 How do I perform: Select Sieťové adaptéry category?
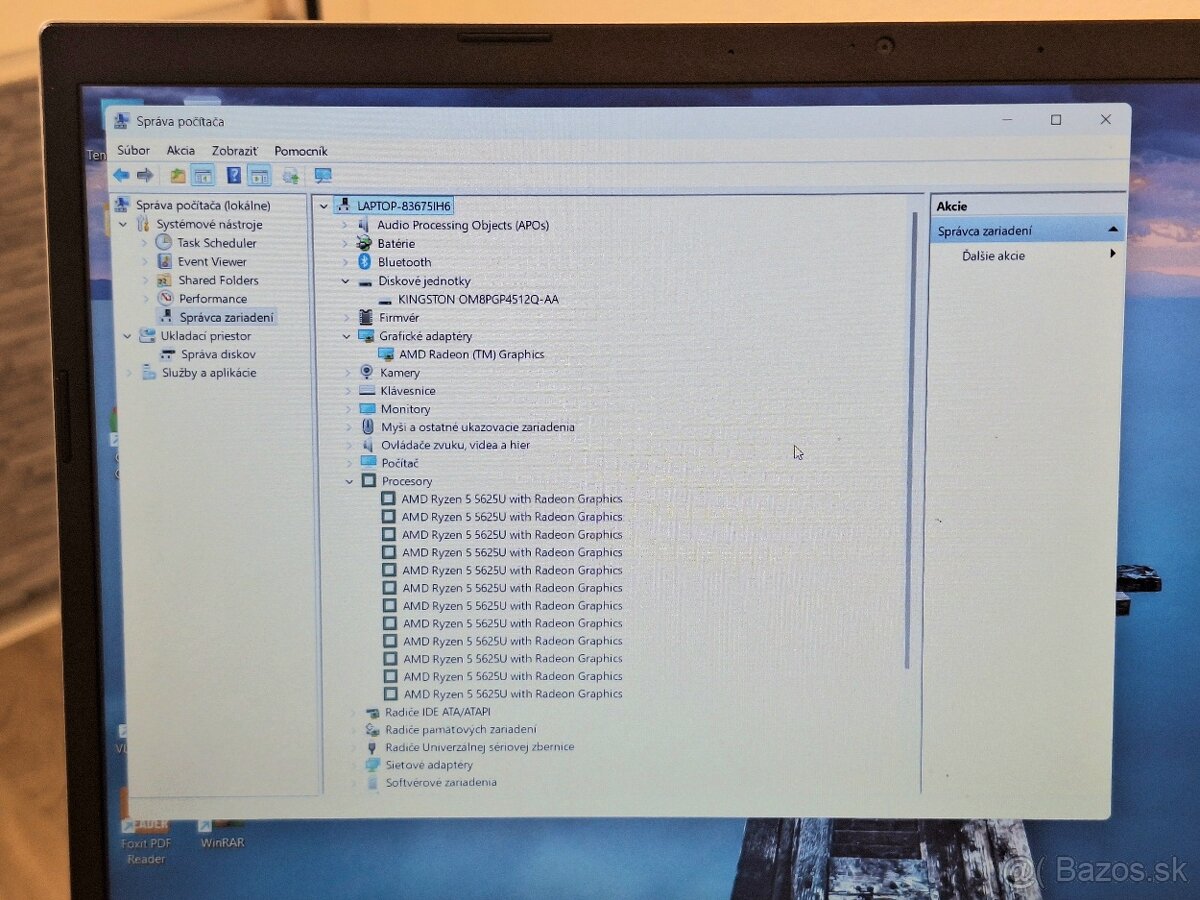(x=429, y=765)
